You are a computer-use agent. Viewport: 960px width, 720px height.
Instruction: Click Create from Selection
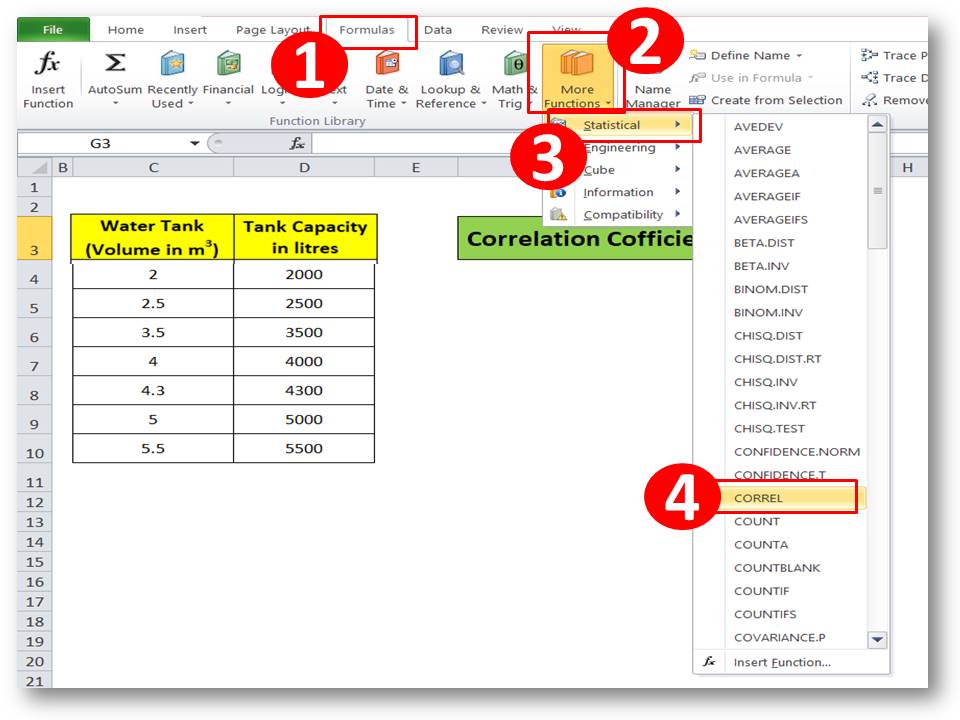coord(775,100)
